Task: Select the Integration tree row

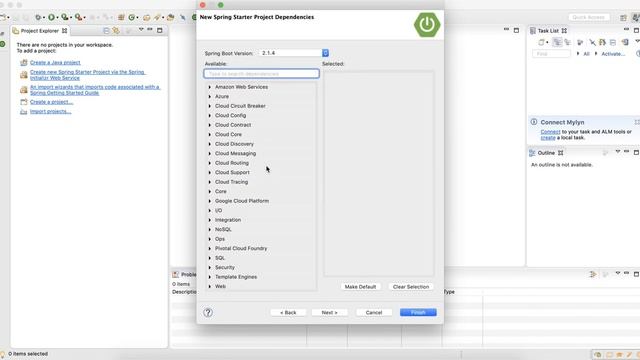Action: coord(261,220)
